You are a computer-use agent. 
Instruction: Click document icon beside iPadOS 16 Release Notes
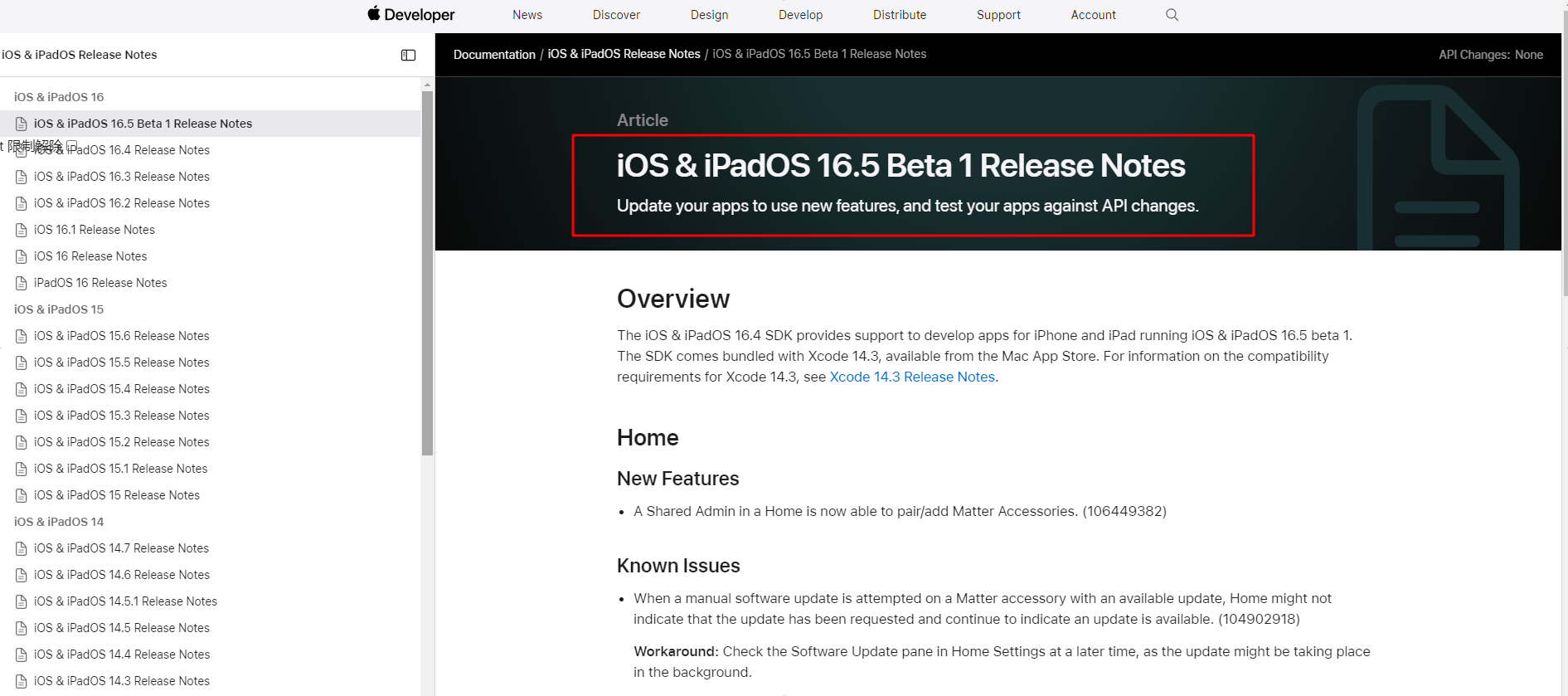tap(22, 283)
